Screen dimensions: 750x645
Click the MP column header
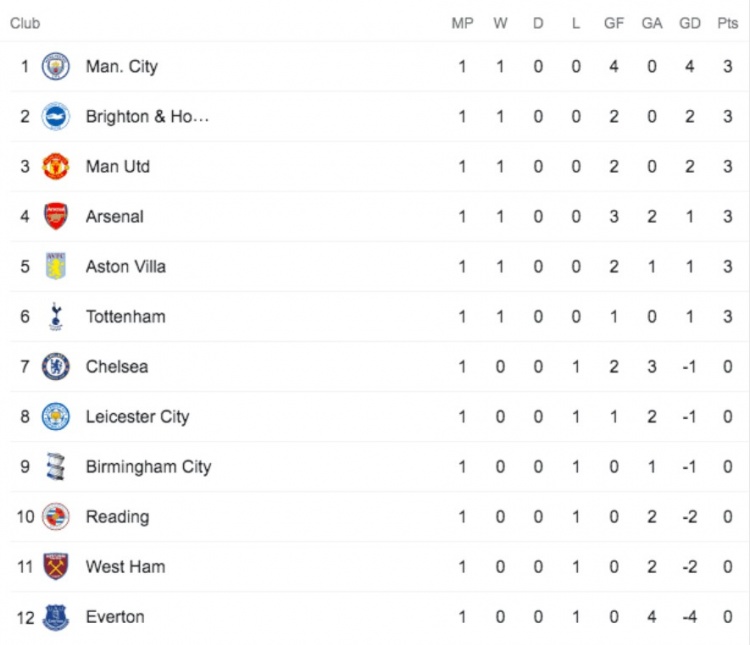pyautogui.click(x=462, y=23)
